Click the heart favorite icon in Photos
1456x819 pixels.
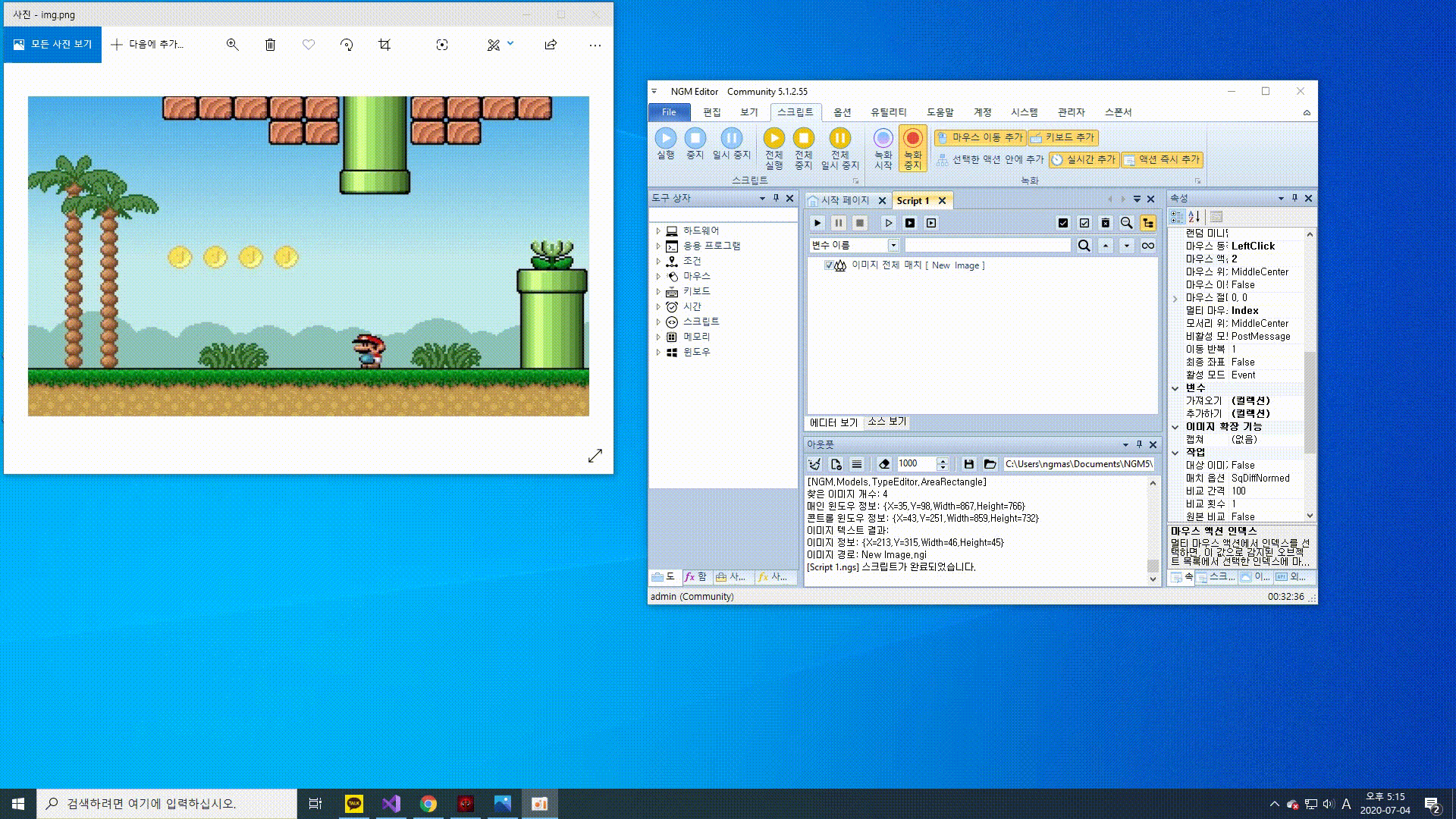pos(308,45)
